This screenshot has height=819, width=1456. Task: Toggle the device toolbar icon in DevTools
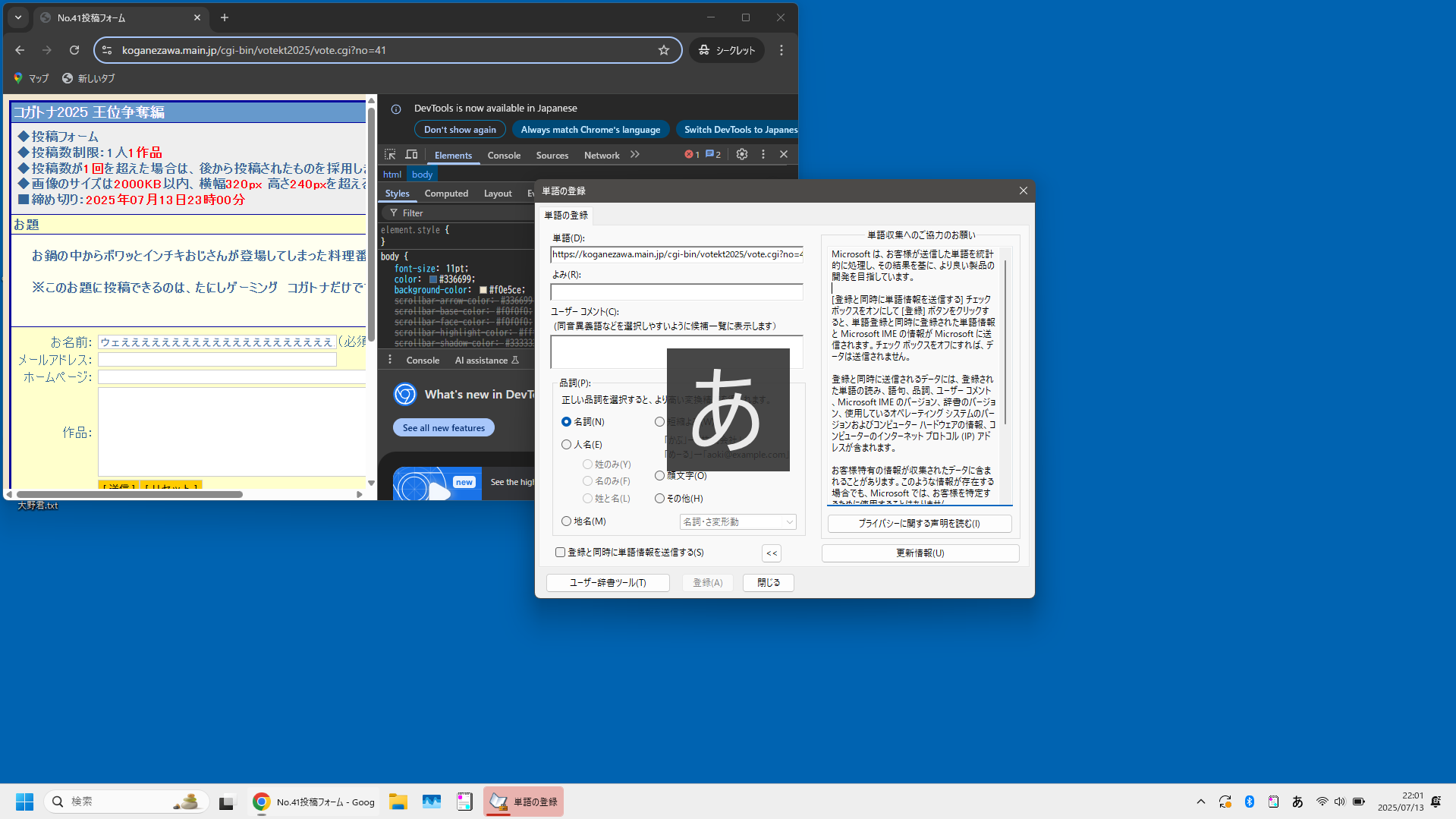(411, 155)
